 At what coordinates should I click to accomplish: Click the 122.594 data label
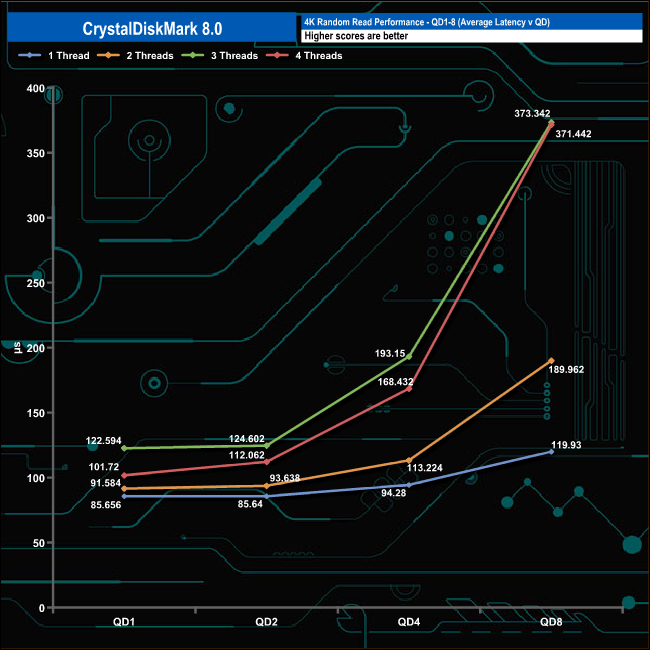coord(104,441)
